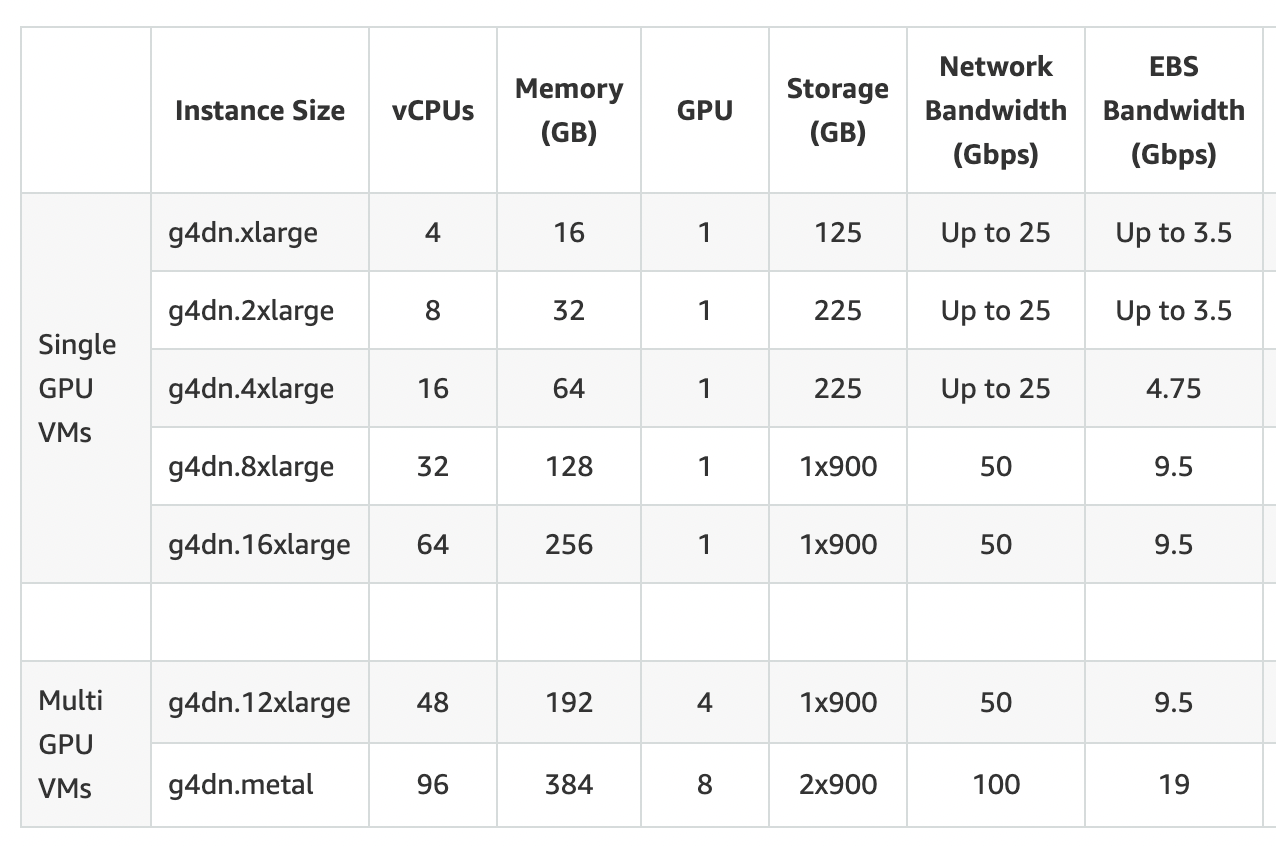Select the Storage (GB) column header
Image resolution: width=1276 pixels, height=846 pixels.
click(x=838, y=110)
